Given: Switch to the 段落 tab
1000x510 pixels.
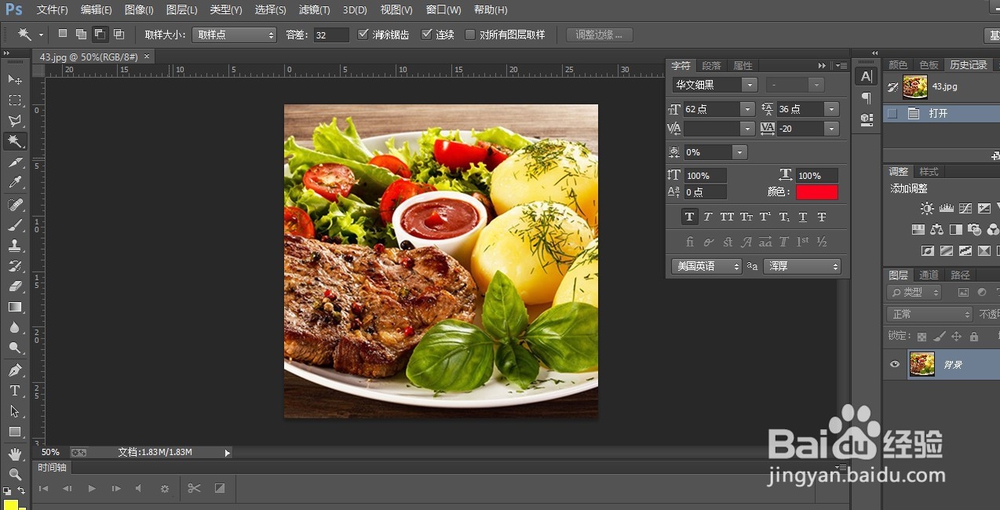Looking at the screenshot, I should (711, 66).
